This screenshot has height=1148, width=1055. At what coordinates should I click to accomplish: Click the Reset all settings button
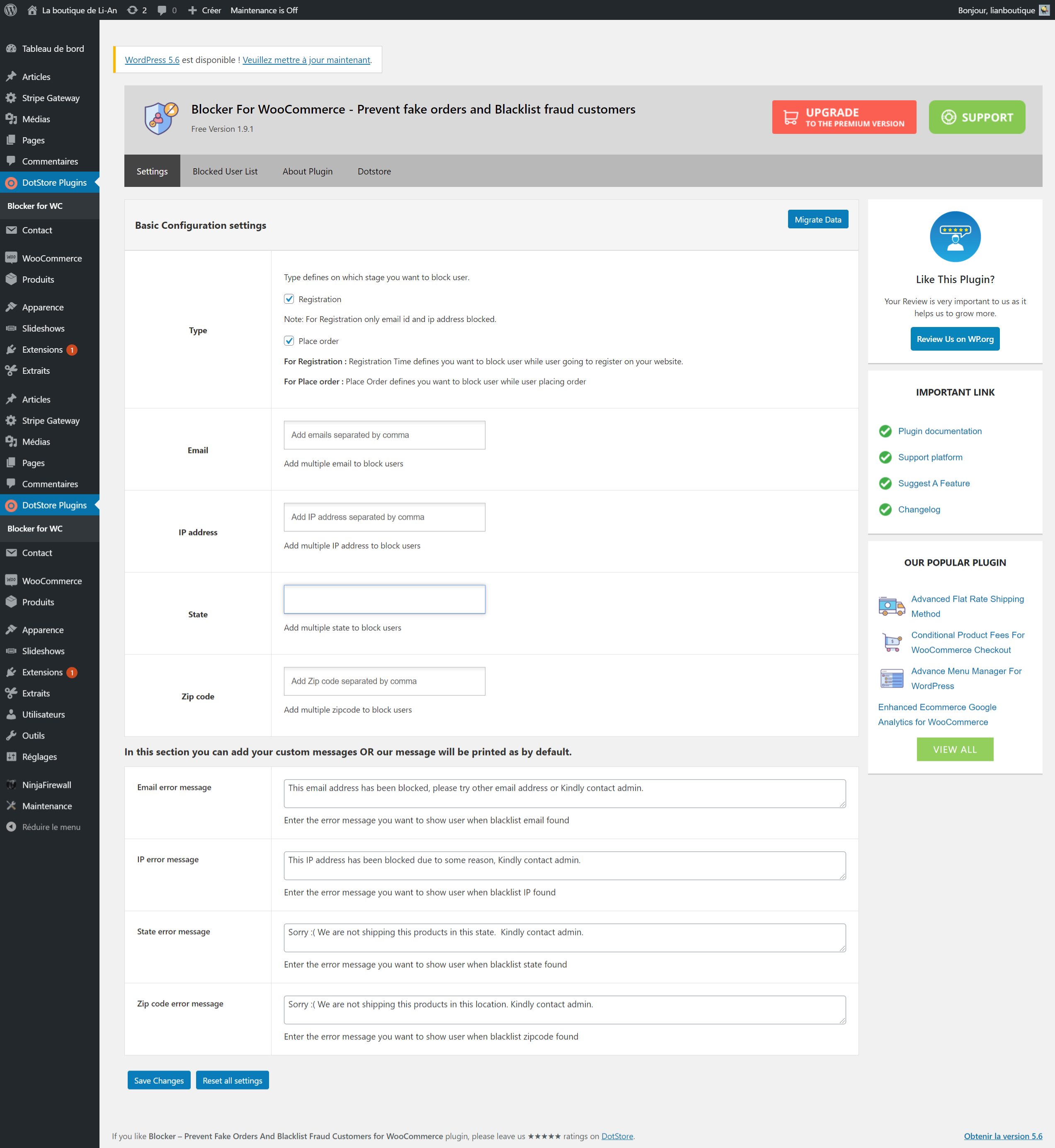(x=233, y=1080)
